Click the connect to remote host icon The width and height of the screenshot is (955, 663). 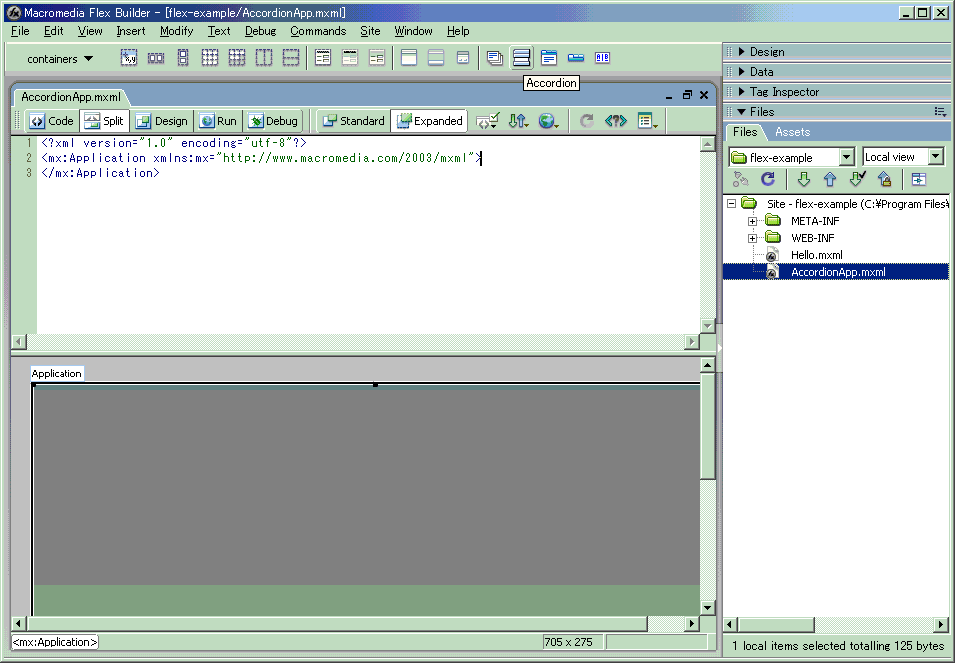[x=740, y=179]
